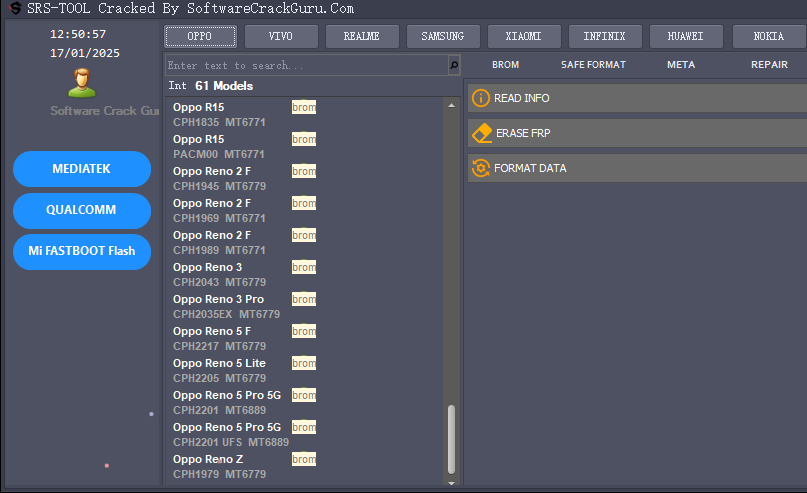Image resolution: width=807 pixels, height=493 pixels.
Task: Click the Read Info icon
Action: (481, 98)
